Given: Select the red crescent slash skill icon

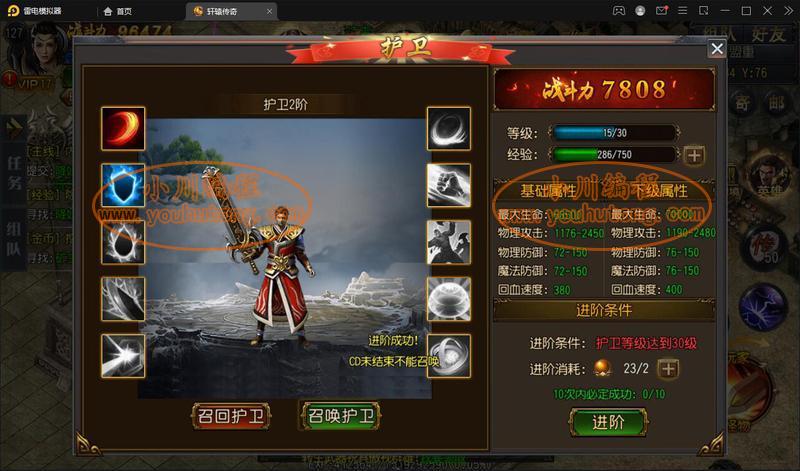Looking at the screenshot, I should point(123,129).
